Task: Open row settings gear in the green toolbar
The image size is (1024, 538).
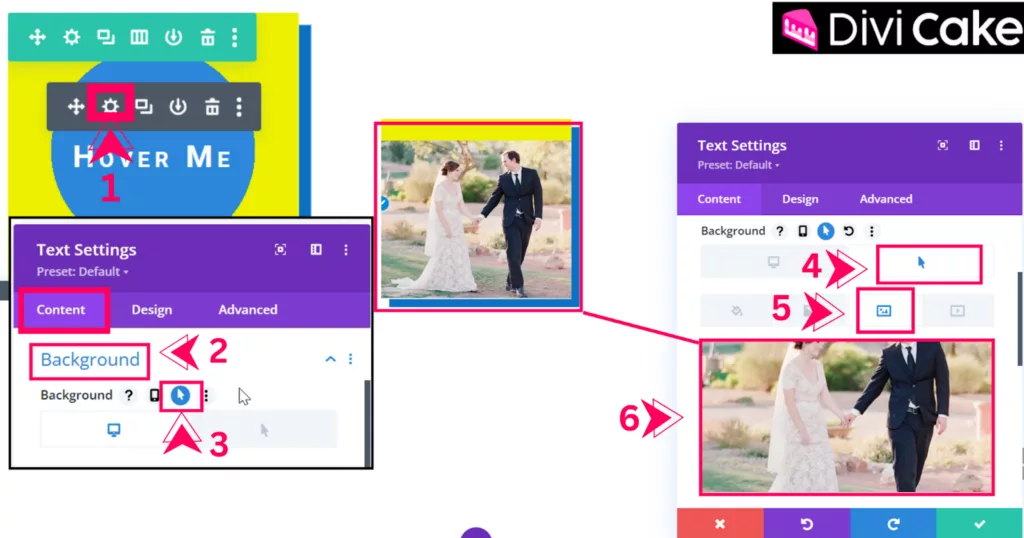Action: tap(71, 37)
